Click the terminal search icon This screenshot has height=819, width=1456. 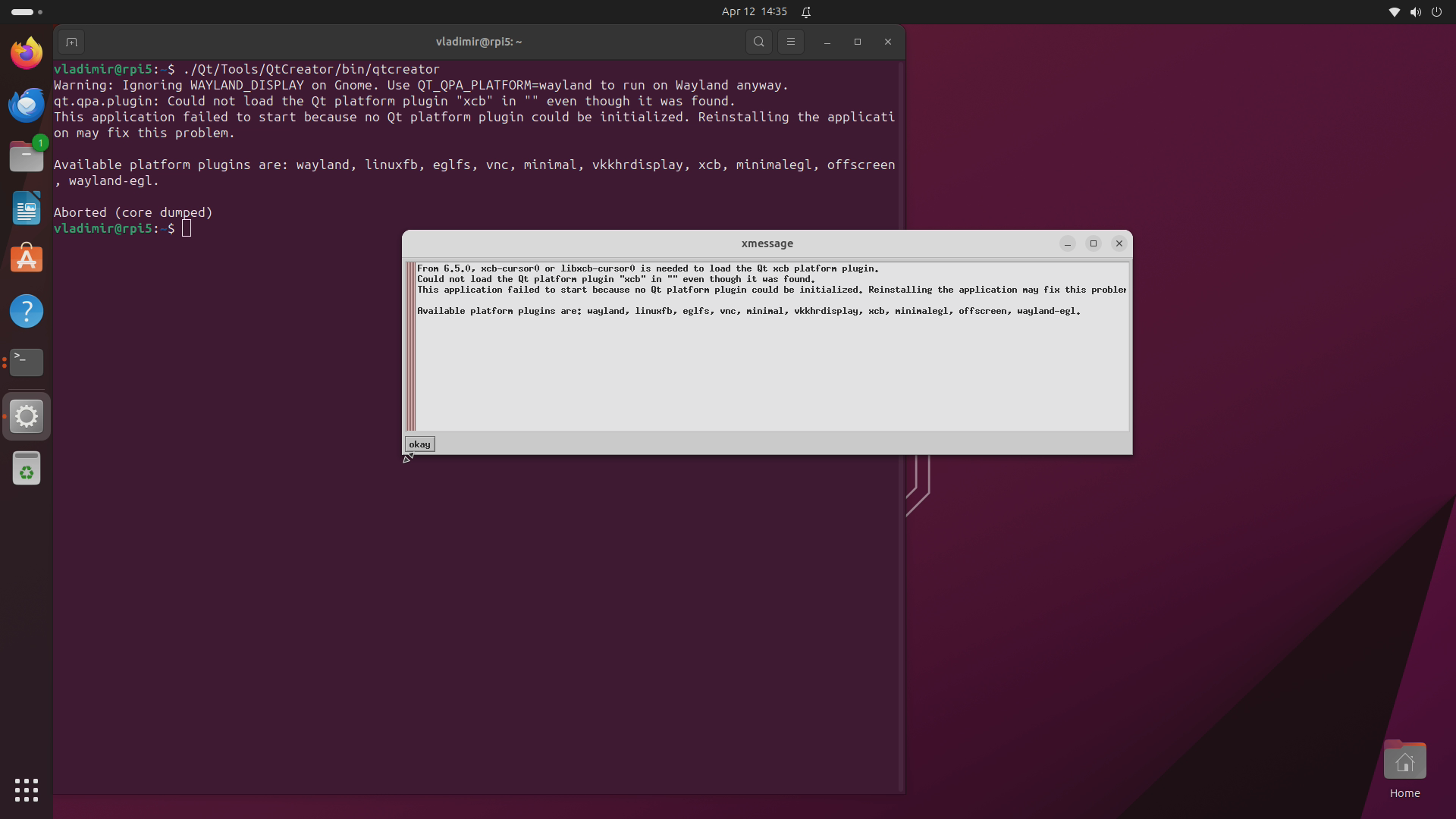click(759, 42)
